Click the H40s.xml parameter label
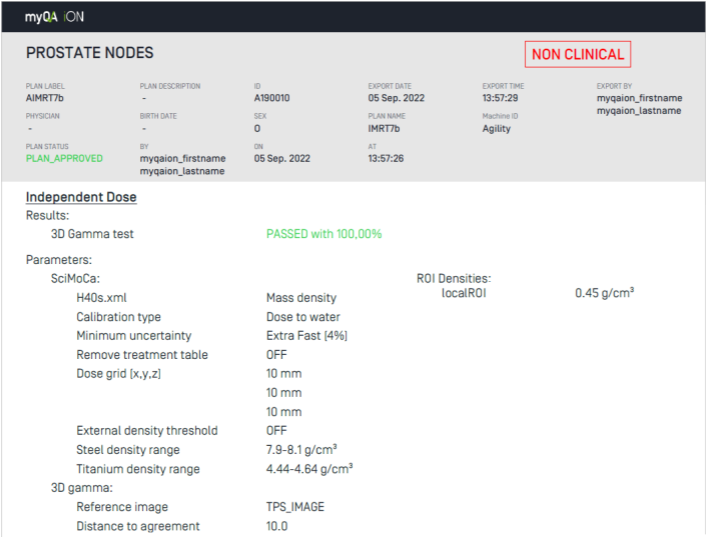 pyautogui.click(x=101, y=298)
